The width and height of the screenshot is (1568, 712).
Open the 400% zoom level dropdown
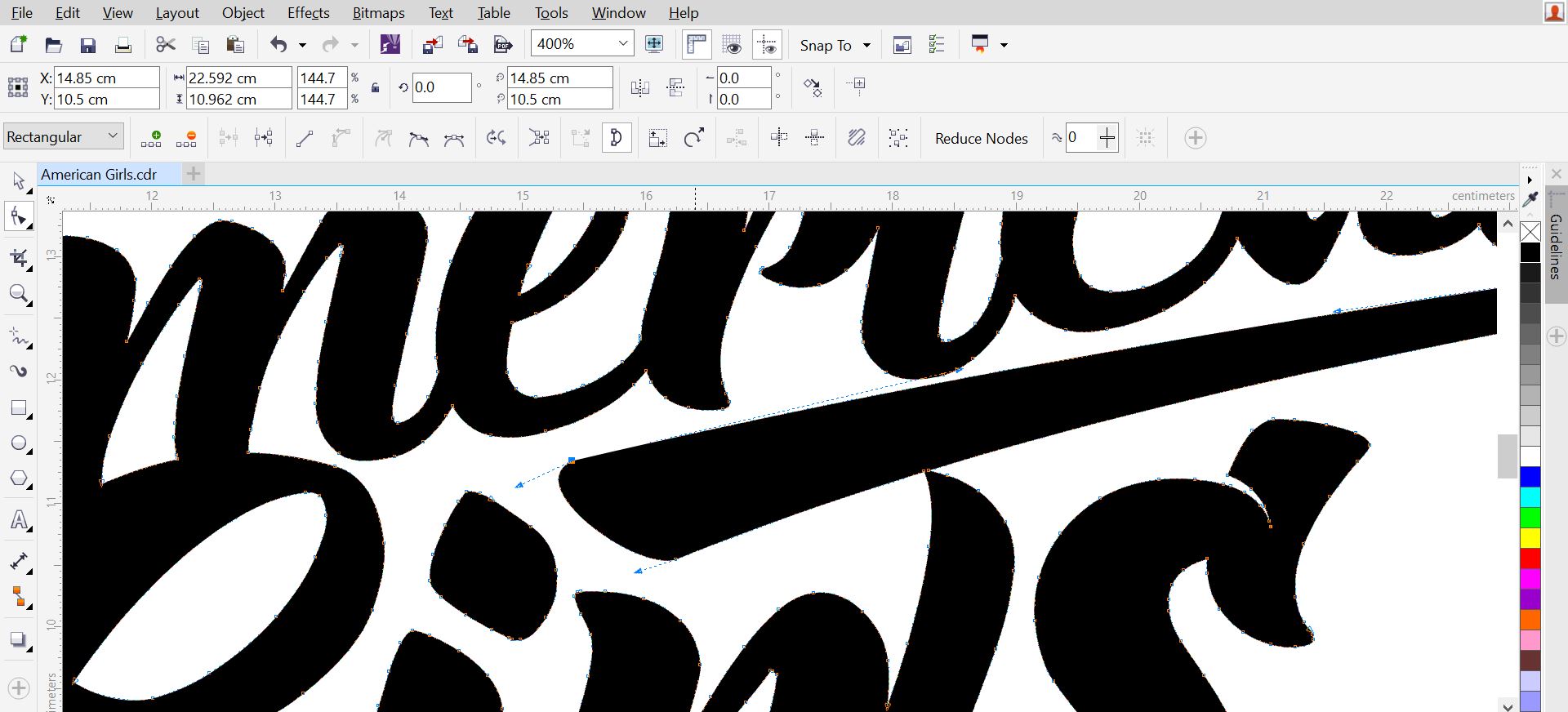pos(622,44)
